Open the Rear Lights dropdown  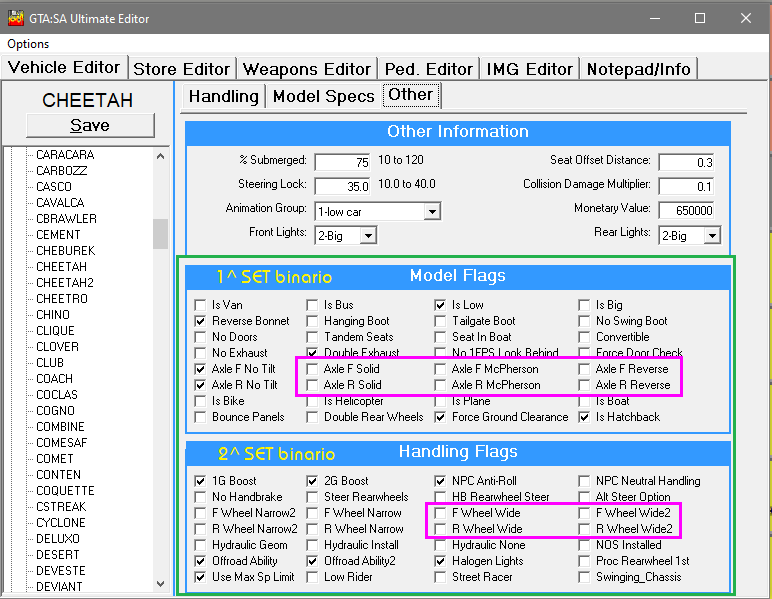pos(712,236)
